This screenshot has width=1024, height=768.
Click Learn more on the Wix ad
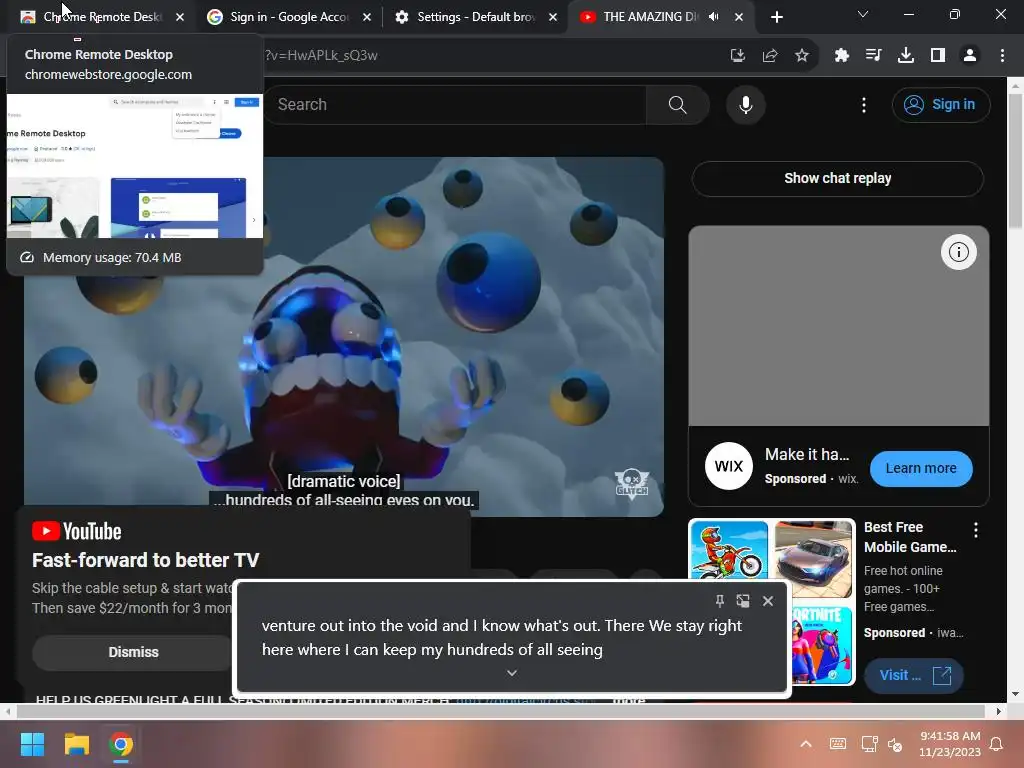coord(921,468)
